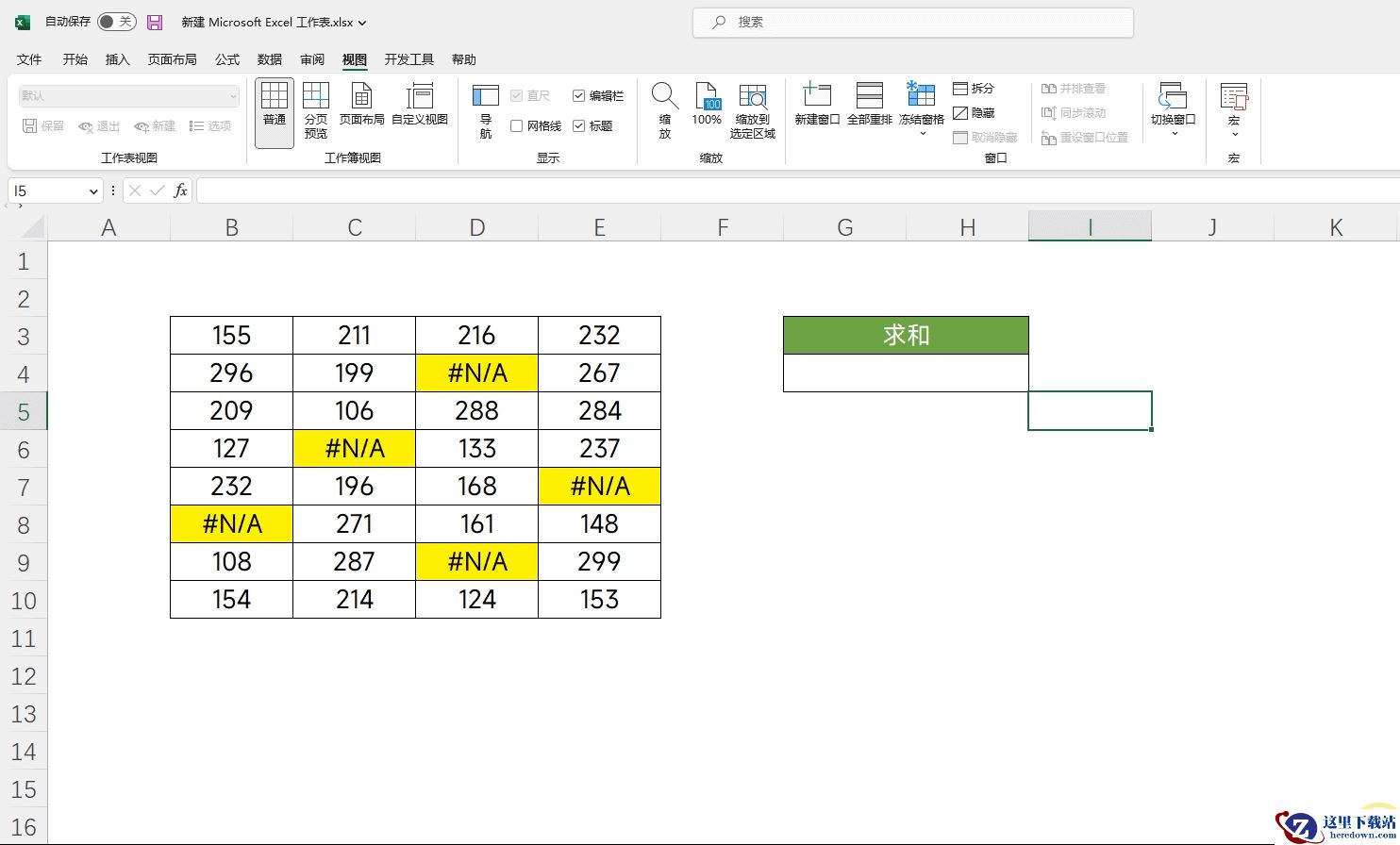Click the search magnifier box

(x=912, y=22)
